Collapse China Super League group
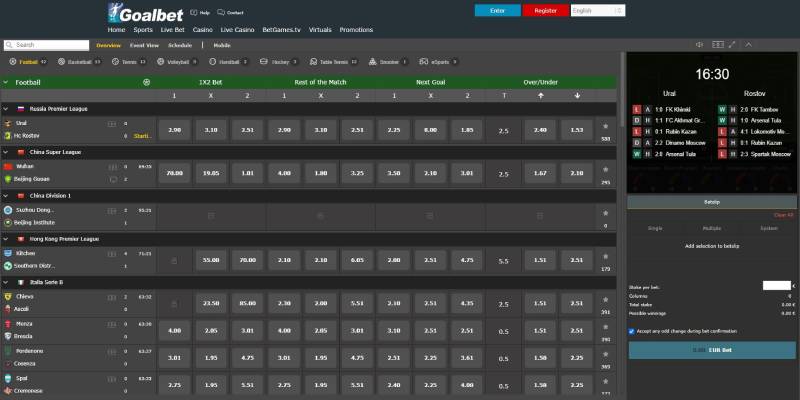This screenshot has height=400, width=800. pos(6,152)
